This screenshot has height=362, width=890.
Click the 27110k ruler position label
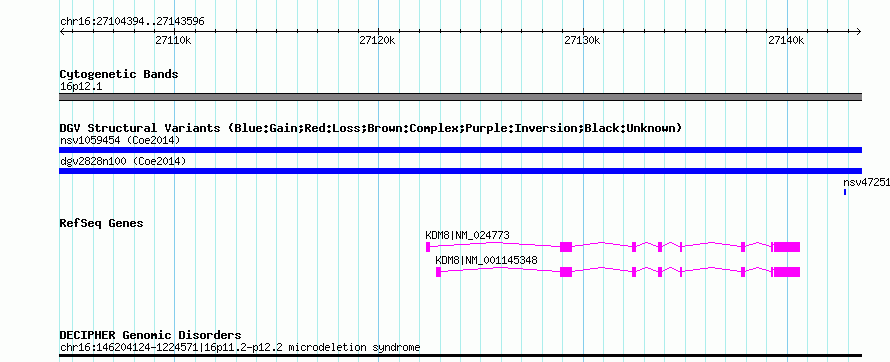(173, 41)
